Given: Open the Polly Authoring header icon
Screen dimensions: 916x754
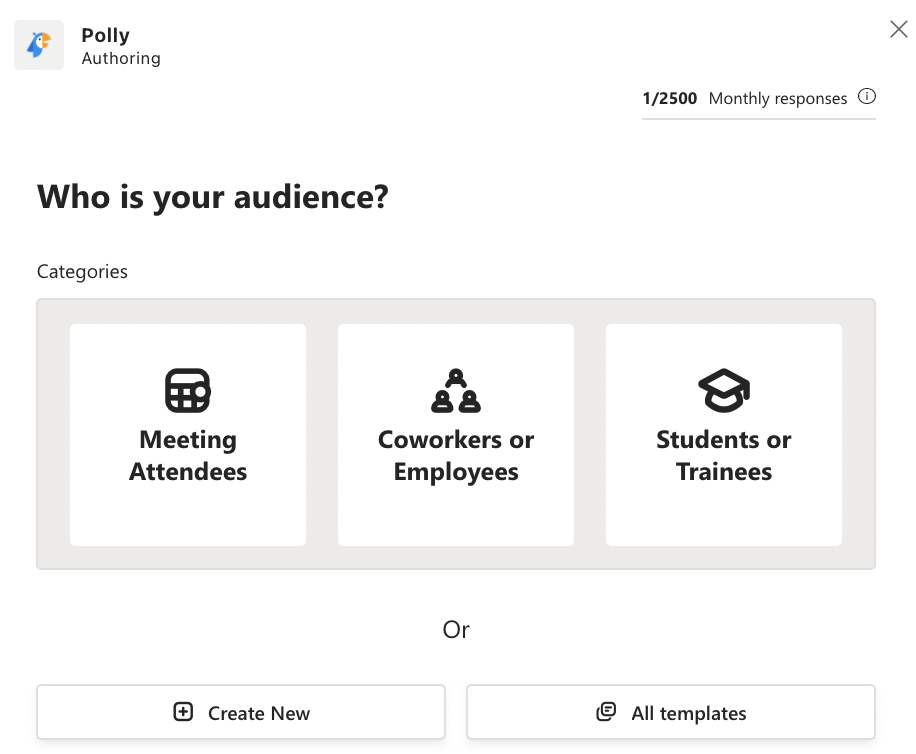Looking at the screenshot, I should [x=38, y=44].
